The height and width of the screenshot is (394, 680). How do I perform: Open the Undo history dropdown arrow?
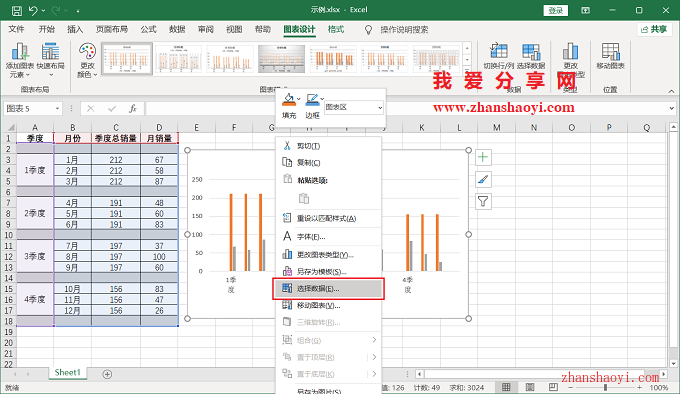pyautogui.click(x=43, y=10)
